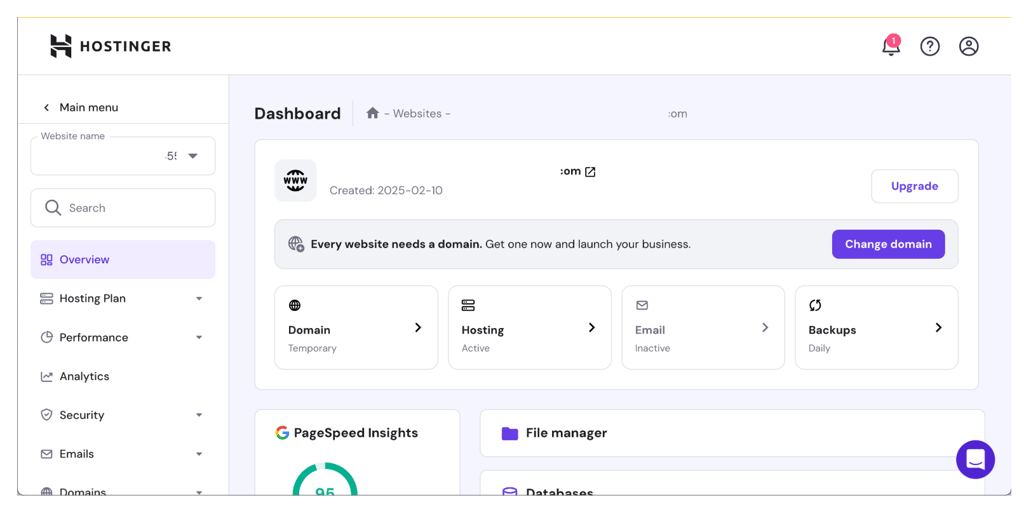Image resolution: width=1024 pixels, height=512 pixels.
Task: Go back using Main menu arrow
Action: [46, 108]
